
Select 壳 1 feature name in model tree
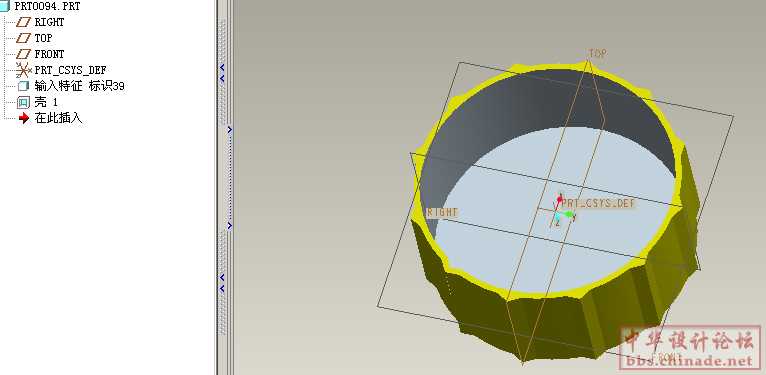coord(46,103)
